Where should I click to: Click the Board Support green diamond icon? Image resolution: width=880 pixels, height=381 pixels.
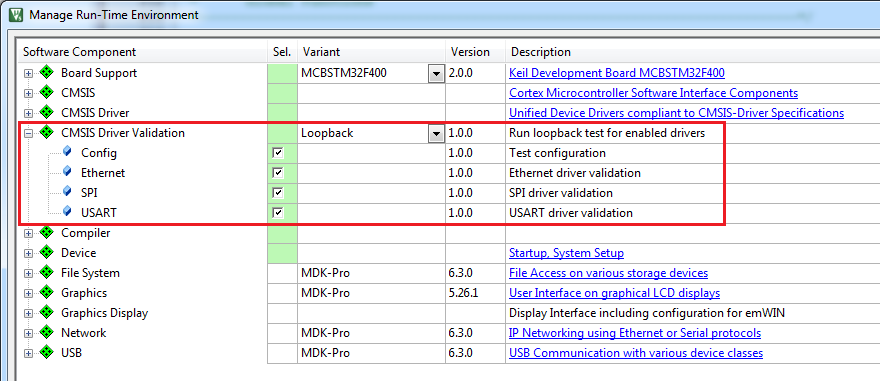pyautogui.click(x=47, y=72)
